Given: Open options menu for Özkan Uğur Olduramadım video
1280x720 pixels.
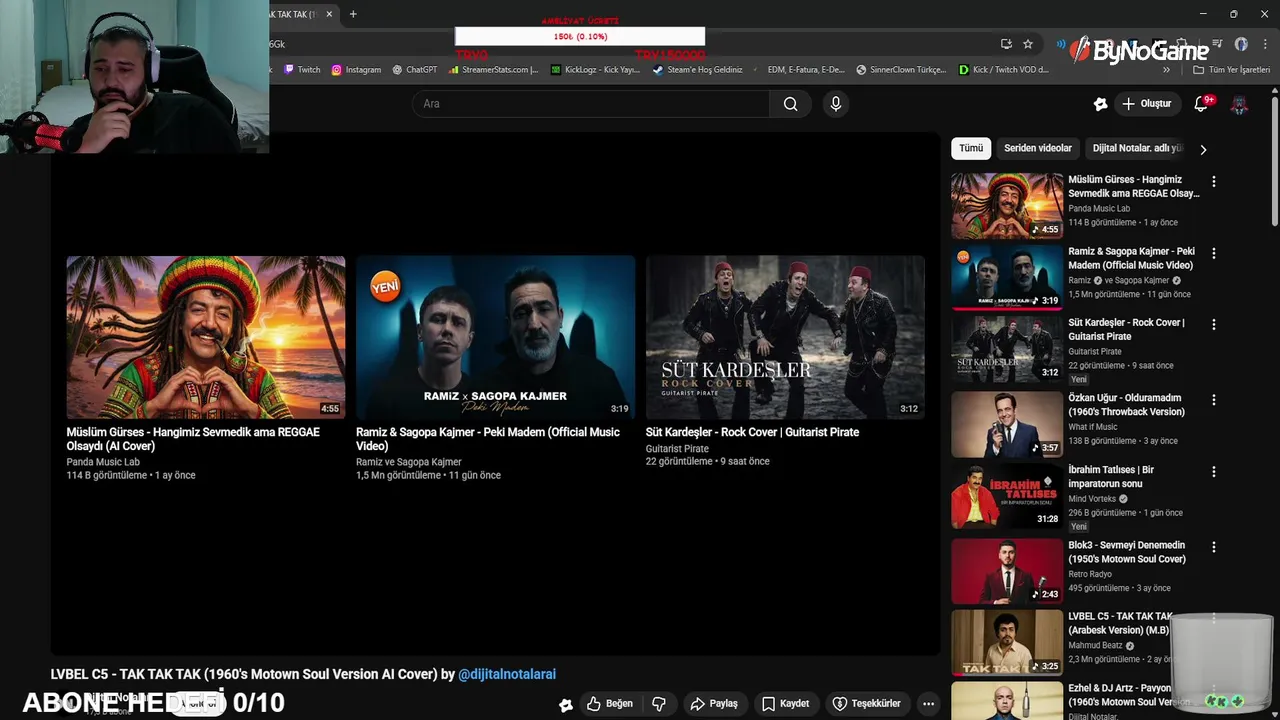Looking at the screenshot, I should pos(1214,400).
